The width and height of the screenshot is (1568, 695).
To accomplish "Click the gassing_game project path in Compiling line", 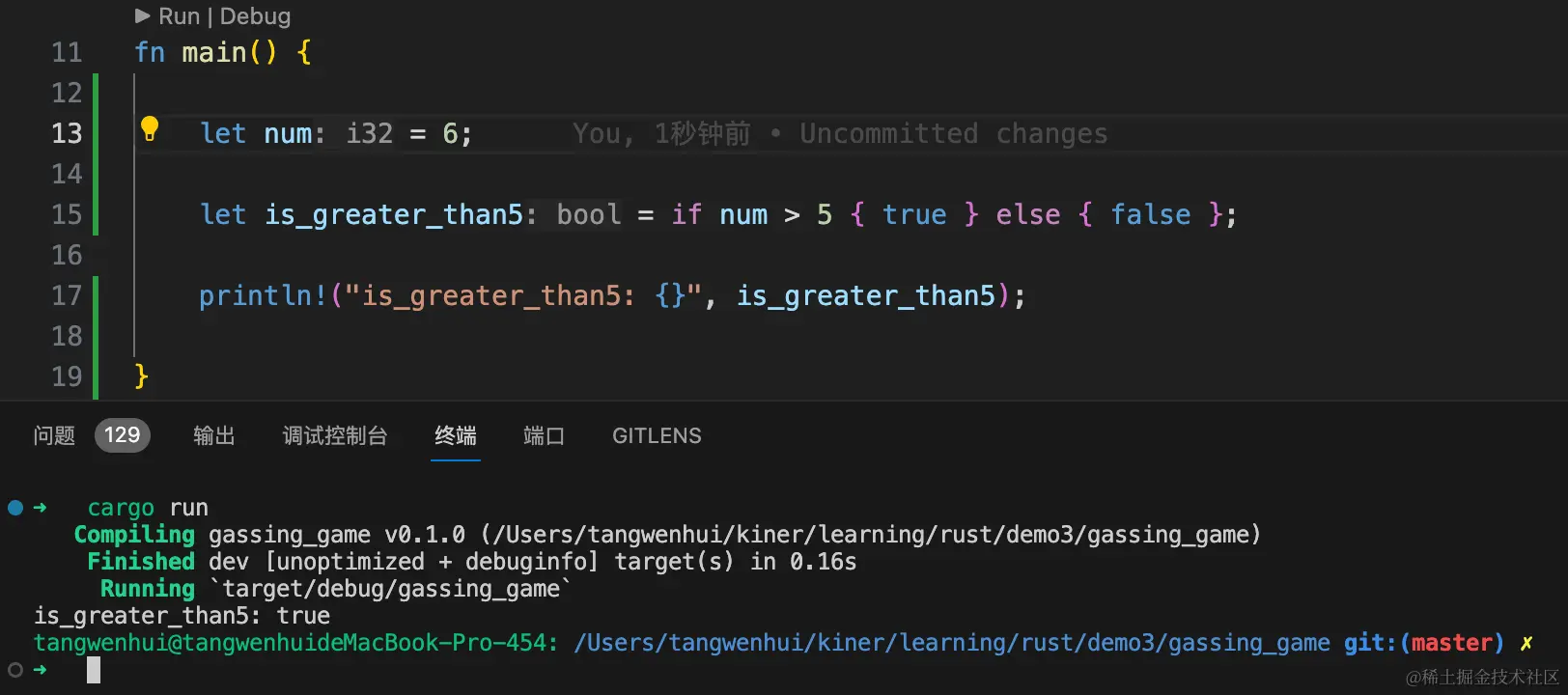I will [870, 535].
